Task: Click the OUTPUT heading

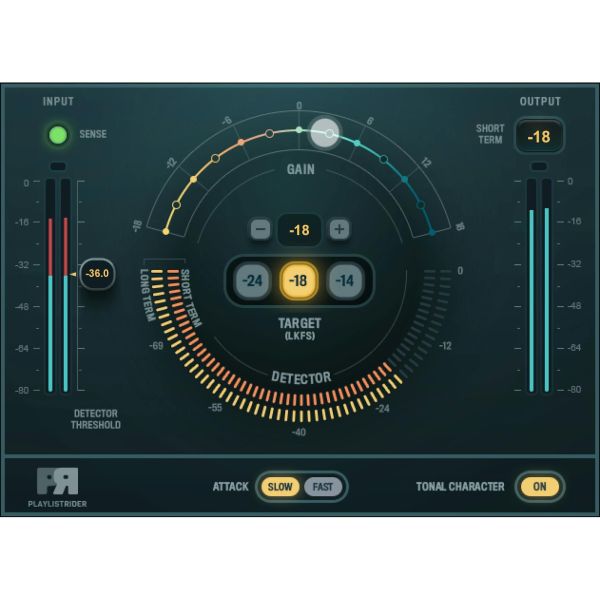Action: click(540, 102)
